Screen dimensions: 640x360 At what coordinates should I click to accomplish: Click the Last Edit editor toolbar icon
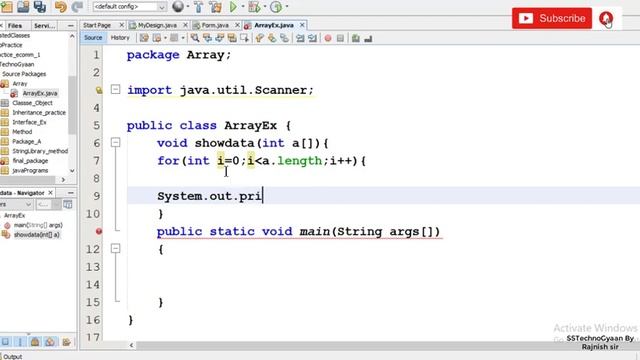point(144,38)
